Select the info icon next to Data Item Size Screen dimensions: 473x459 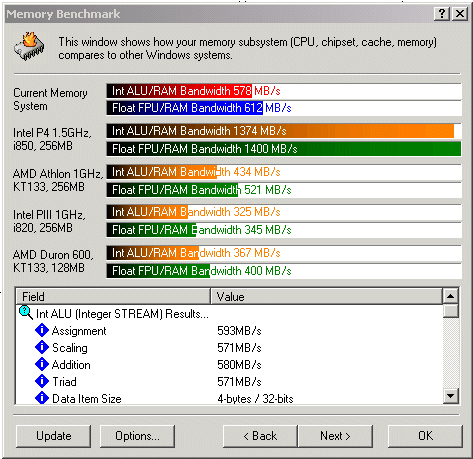(x=42, y=398)
